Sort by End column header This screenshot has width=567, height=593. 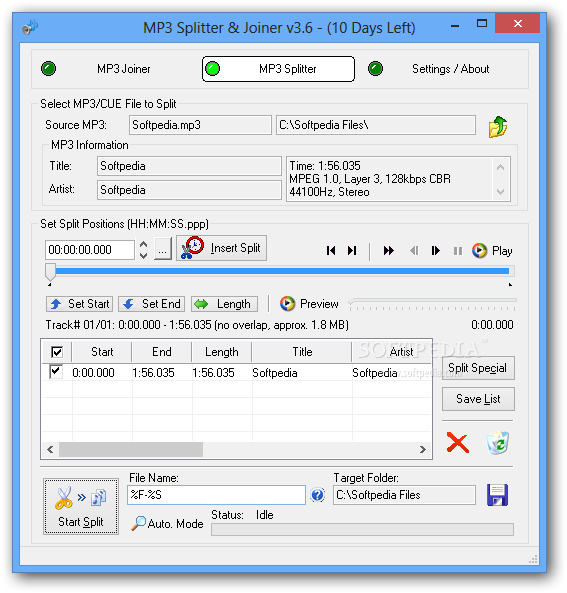tap(162, 352)
